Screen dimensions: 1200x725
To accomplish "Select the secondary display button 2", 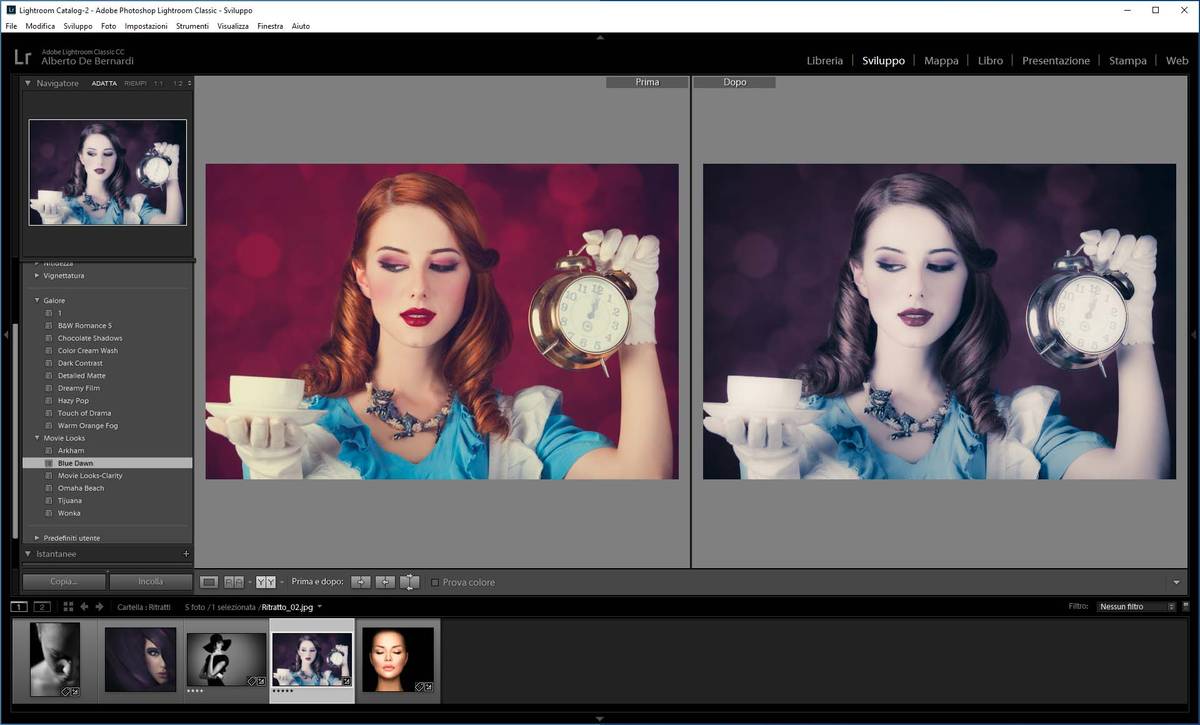I will 42,607.
